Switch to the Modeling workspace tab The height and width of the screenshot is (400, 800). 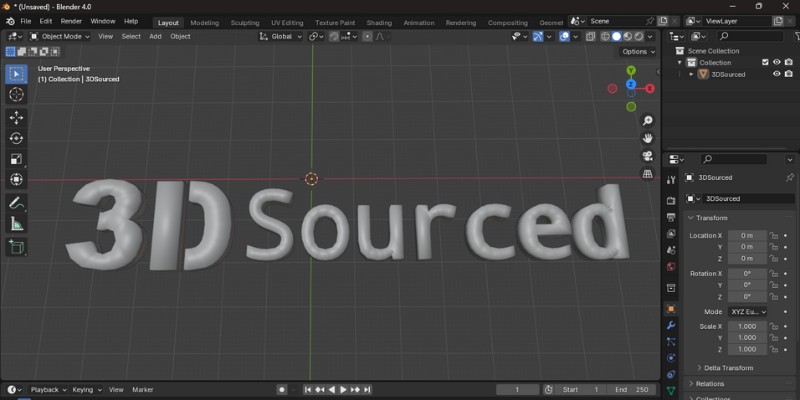(205, 22)
